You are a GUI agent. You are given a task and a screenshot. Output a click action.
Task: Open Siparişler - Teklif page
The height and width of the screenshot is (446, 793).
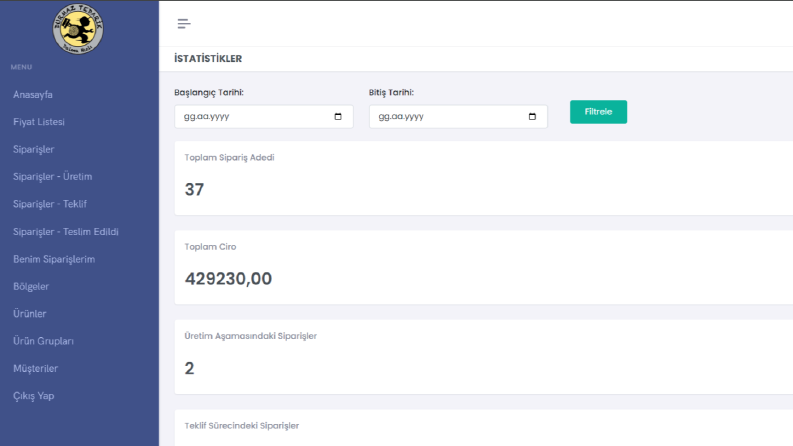[x=50, y=204]
